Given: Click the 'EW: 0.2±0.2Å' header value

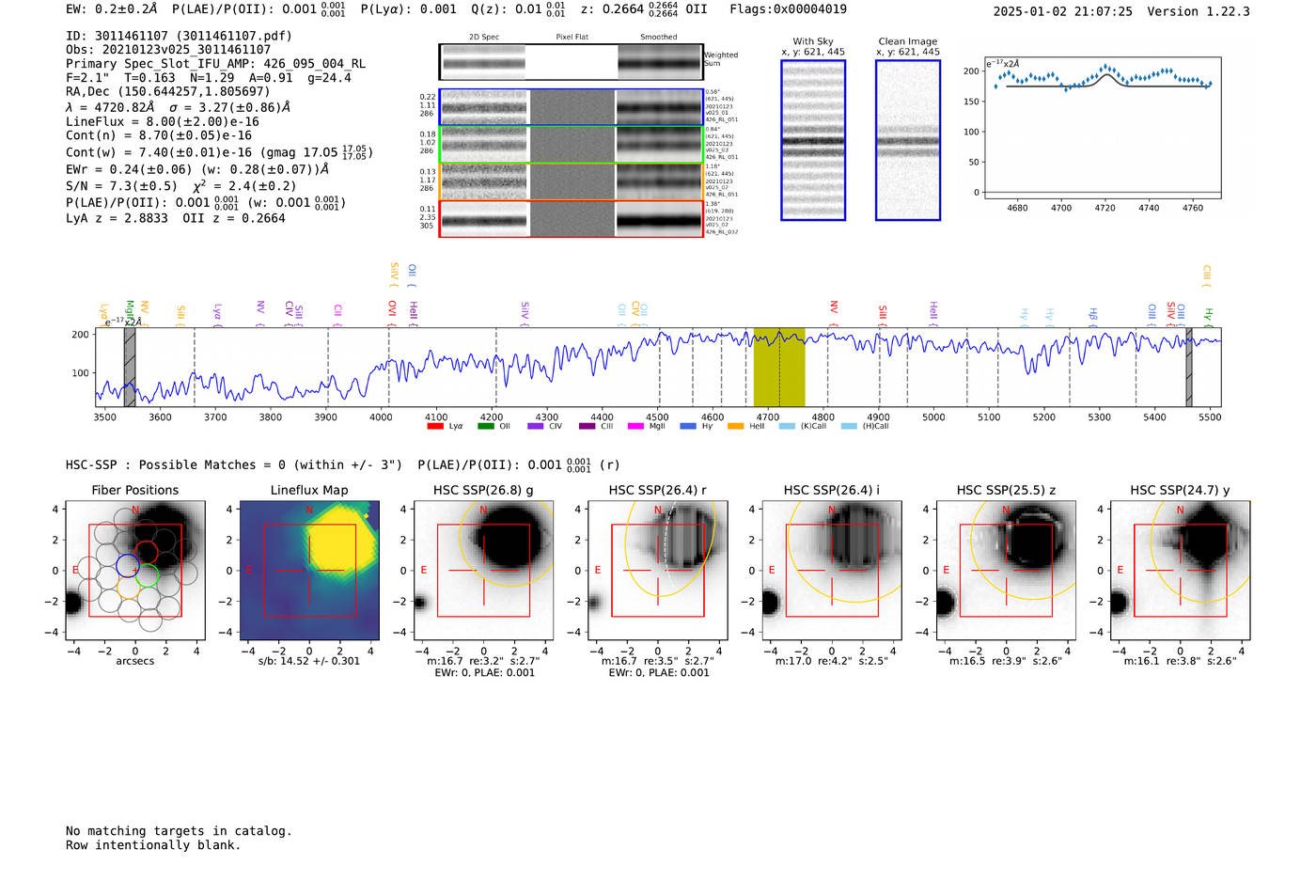Looking at the screenshot, I should [112, 9].
